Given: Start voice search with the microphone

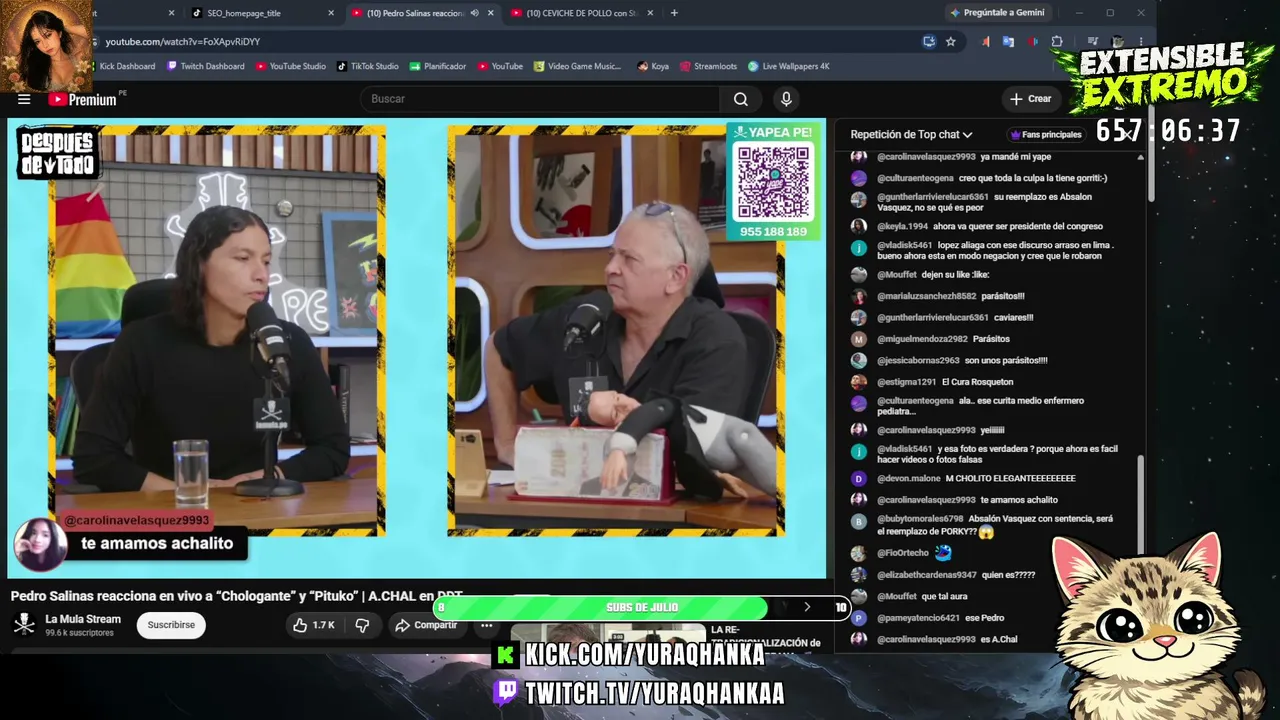Looking at the screenshot, I should [x=786, y=99].
